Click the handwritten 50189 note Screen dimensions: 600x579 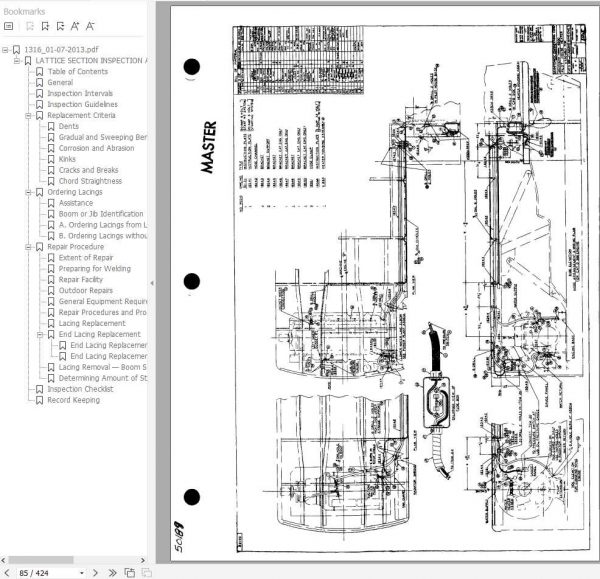(x=179, y=537)
